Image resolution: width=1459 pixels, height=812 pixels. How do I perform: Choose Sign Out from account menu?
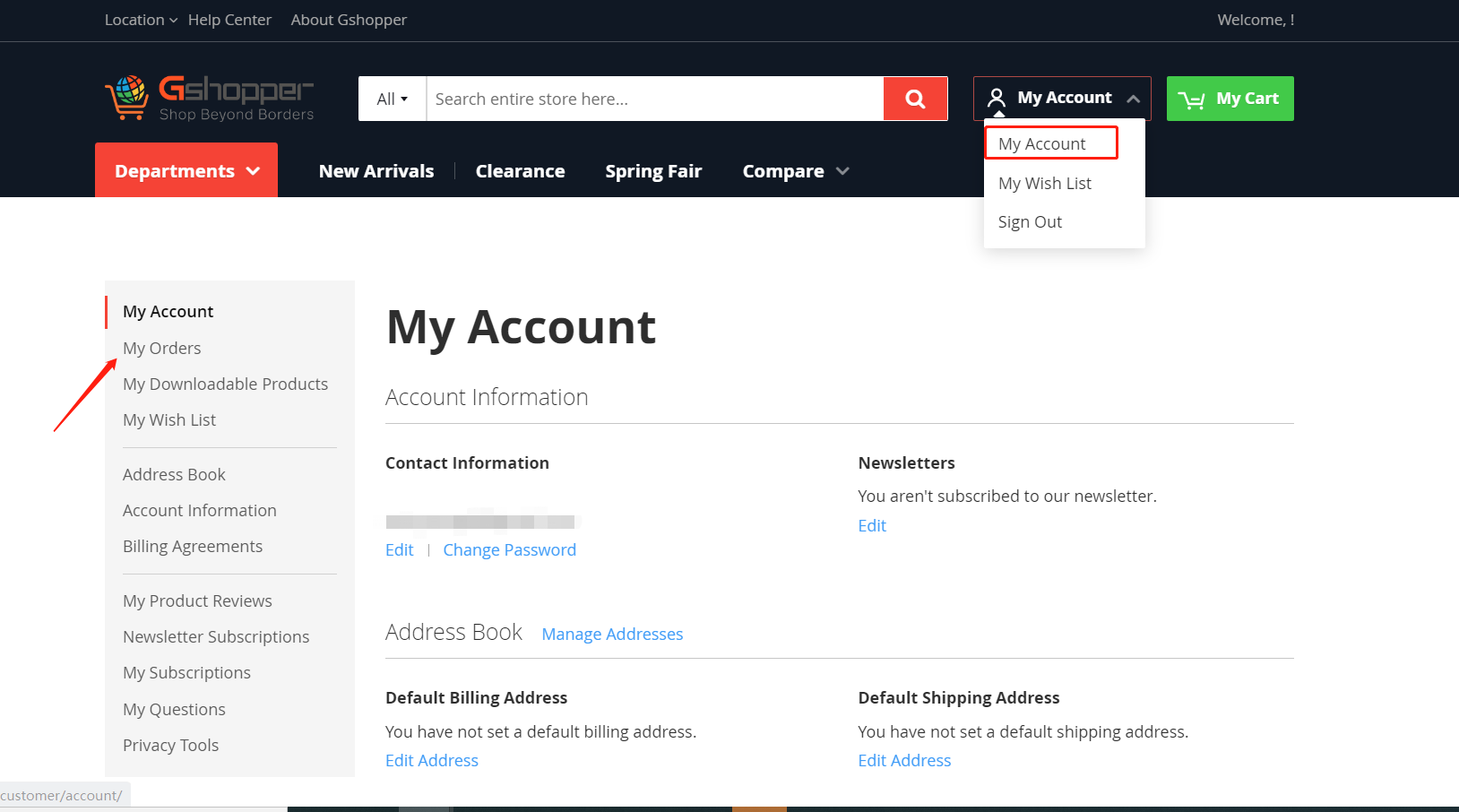coord(1030,221)
